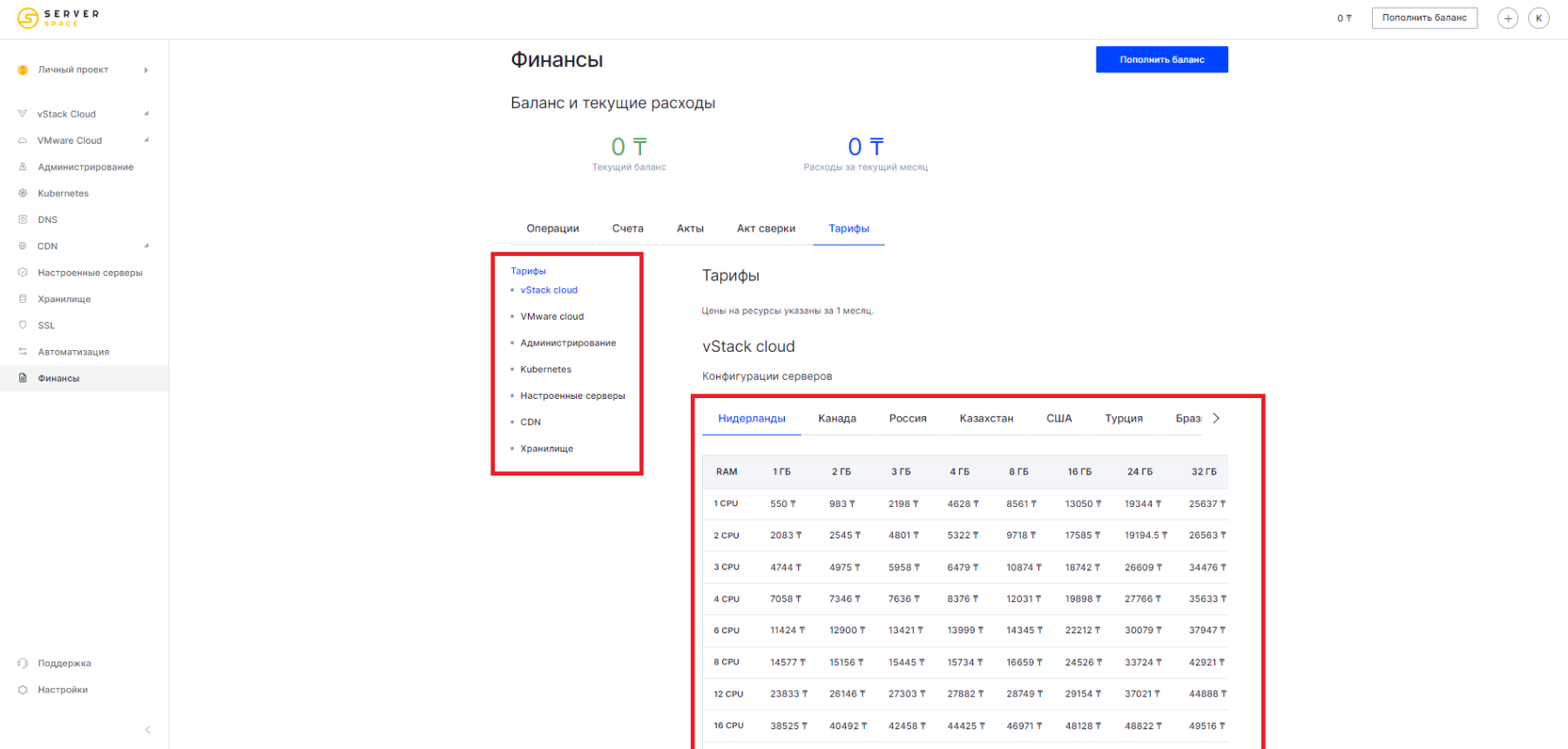Click the RAM column header

(727, 471)
